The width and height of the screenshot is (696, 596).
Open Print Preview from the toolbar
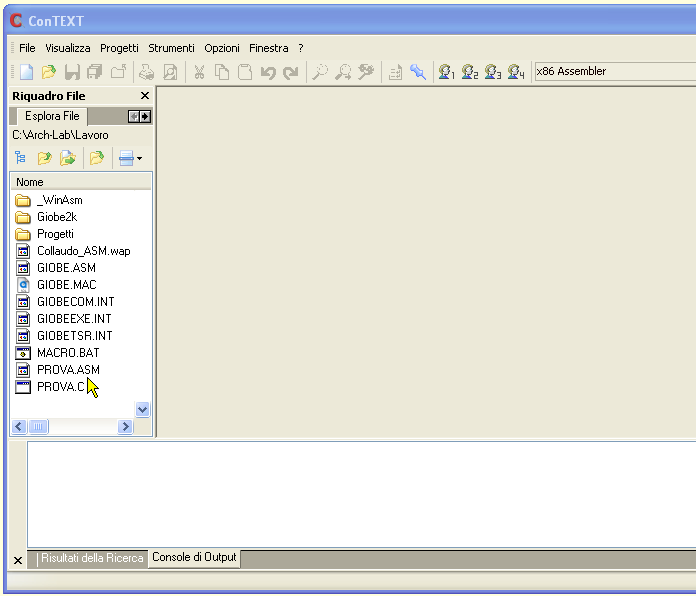[170, 72]
